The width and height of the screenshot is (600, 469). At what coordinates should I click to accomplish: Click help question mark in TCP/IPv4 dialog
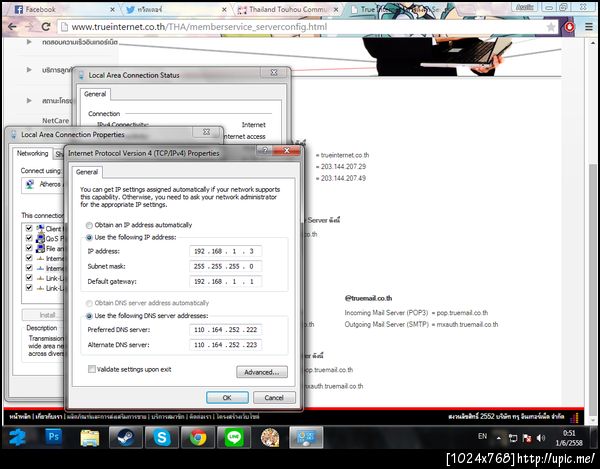click(265, 150)
